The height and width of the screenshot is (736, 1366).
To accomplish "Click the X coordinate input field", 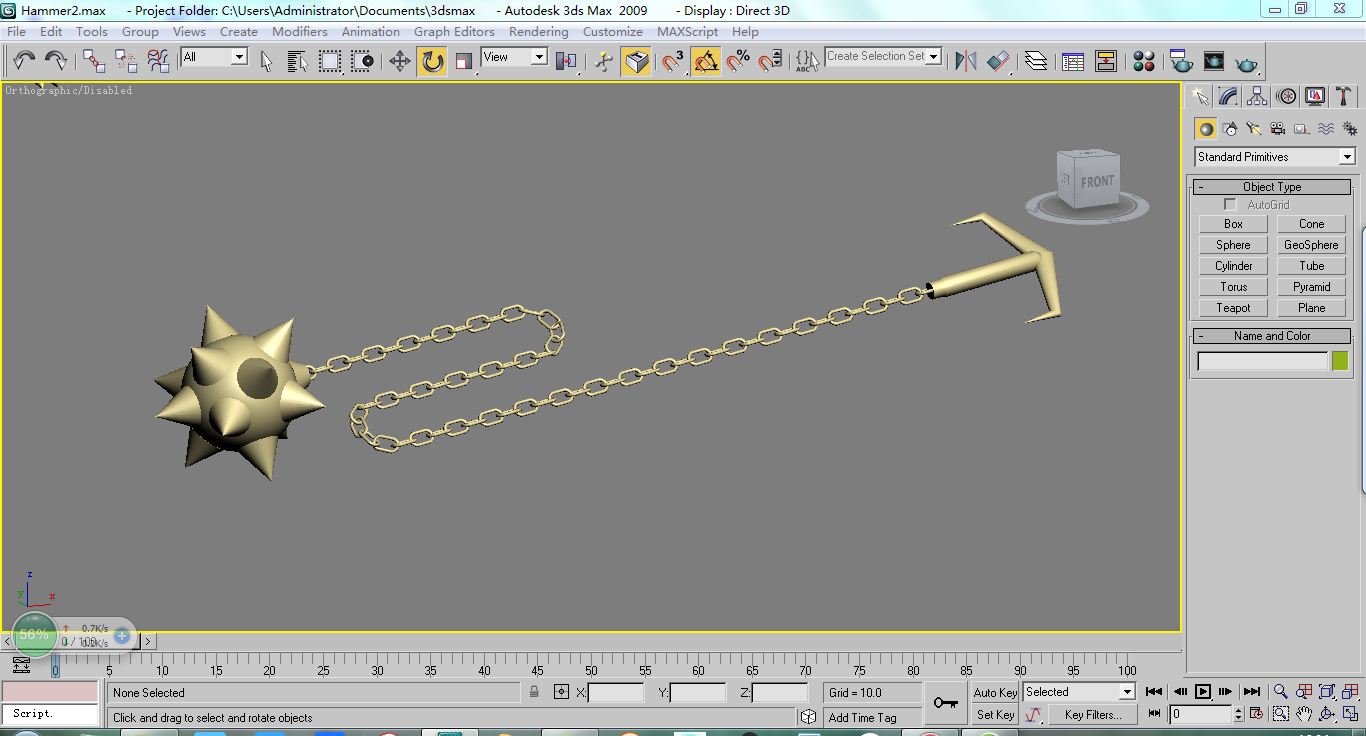I will [616, 692].
